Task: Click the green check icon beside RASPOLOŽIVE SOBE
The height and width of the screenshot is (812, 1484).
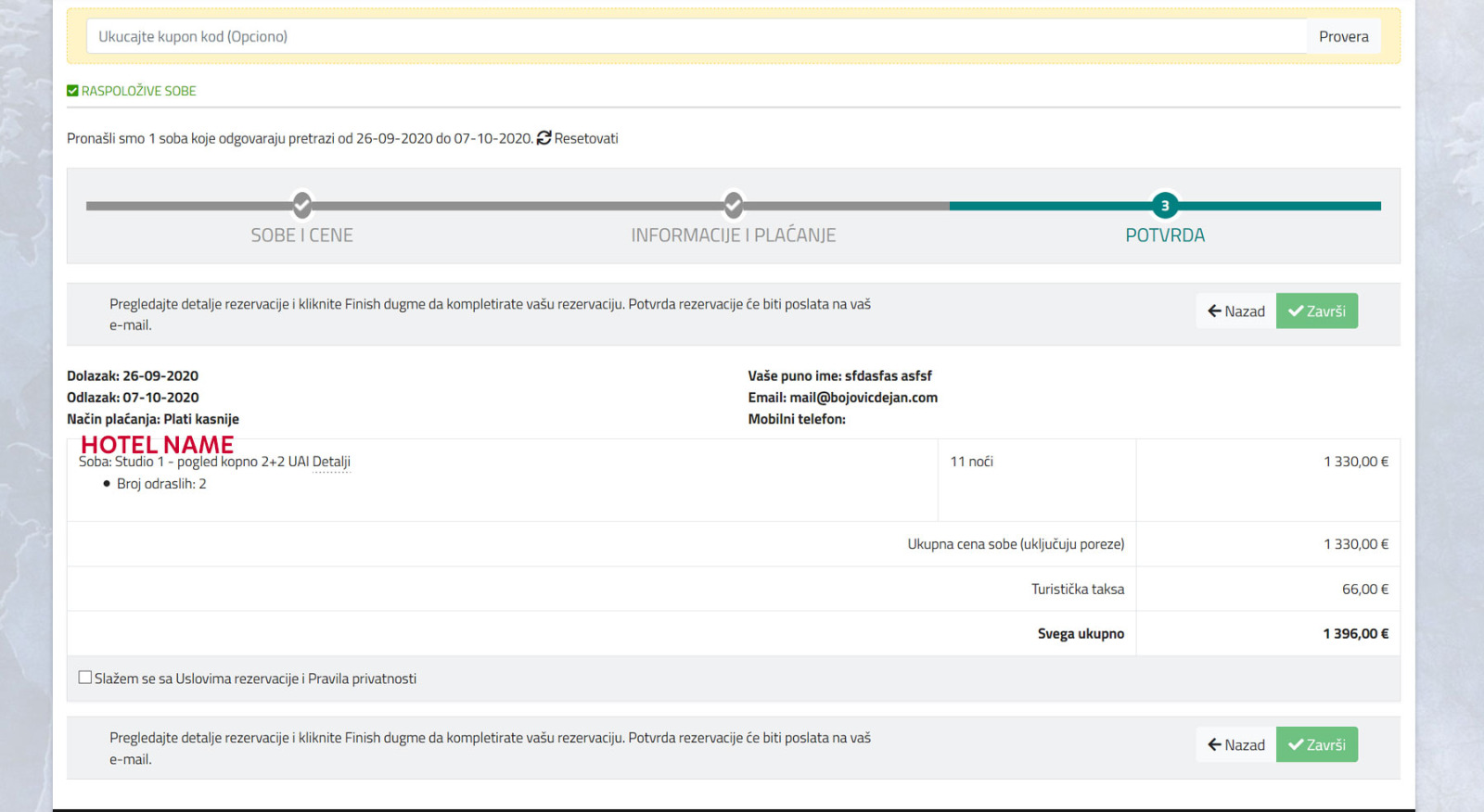Action: (72, 91)
